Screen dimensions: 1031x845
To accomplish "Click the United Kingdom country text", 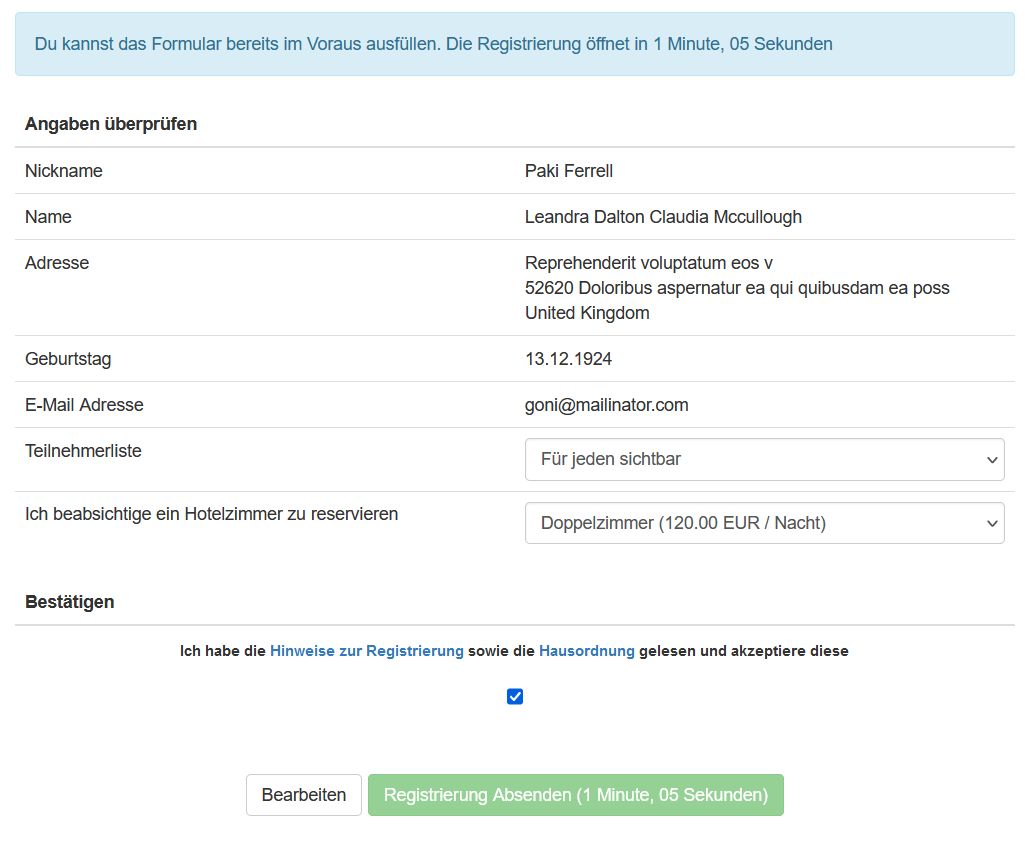I will 587,313.
